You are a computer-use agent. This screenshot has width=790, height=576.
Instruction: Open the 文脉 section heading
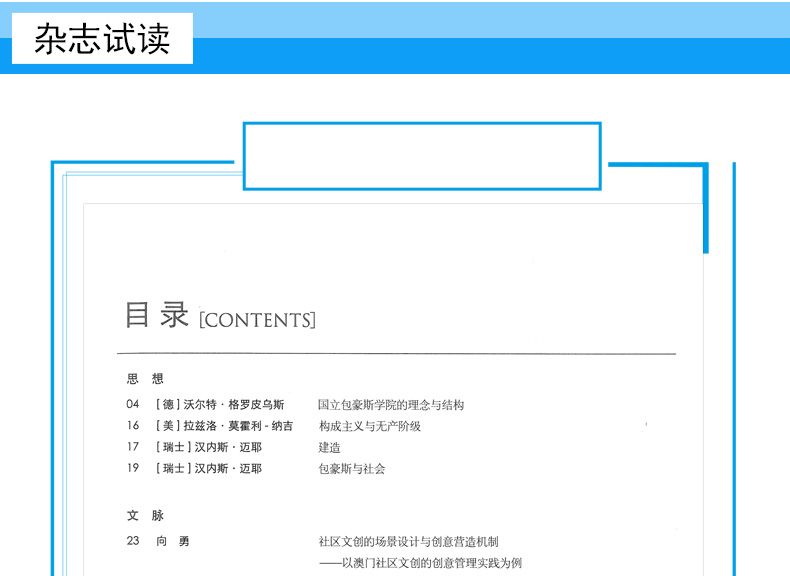point(145,516)
